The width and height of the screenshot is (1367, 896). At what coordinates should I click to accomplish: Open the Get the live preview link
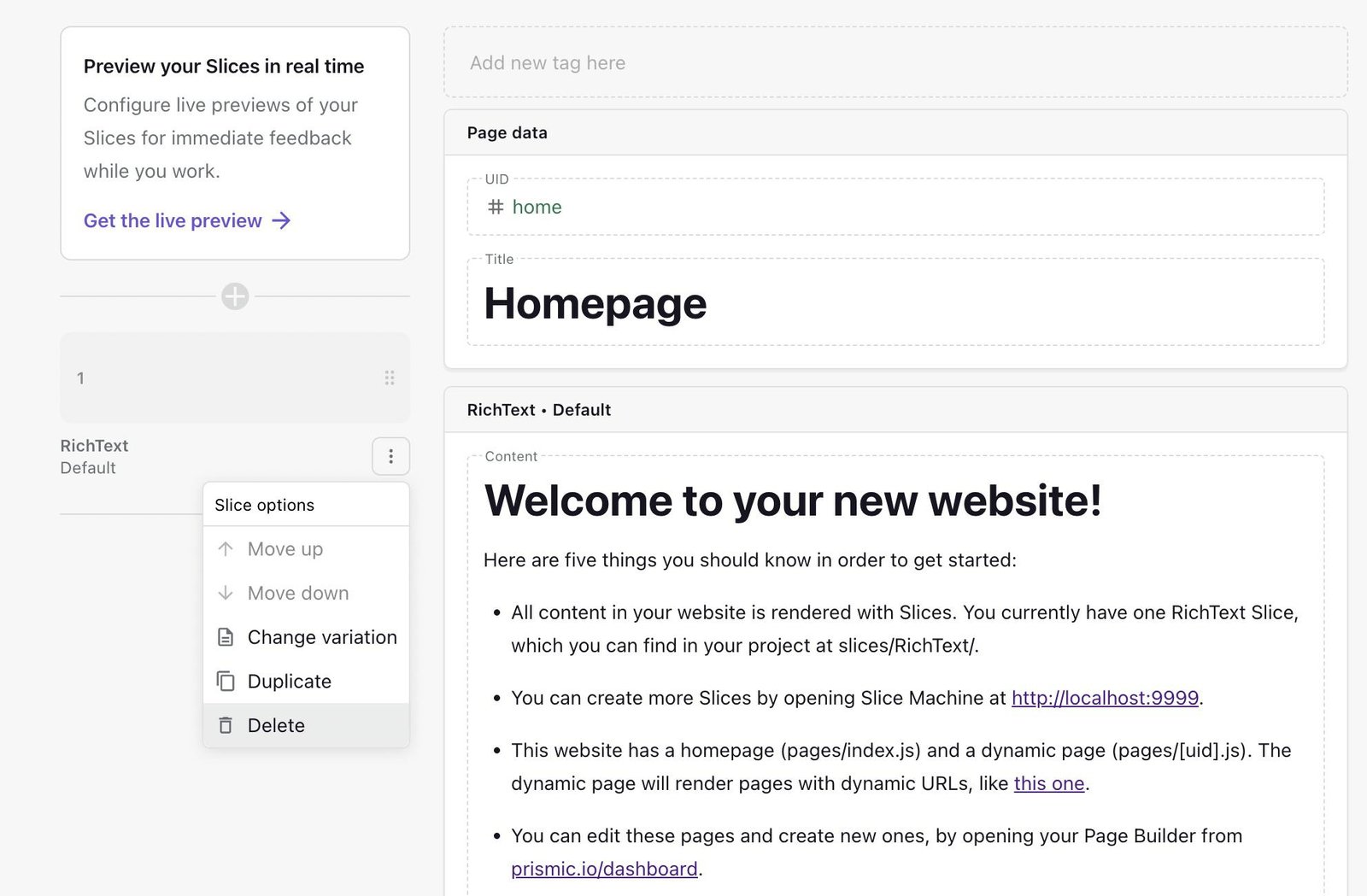173,220
